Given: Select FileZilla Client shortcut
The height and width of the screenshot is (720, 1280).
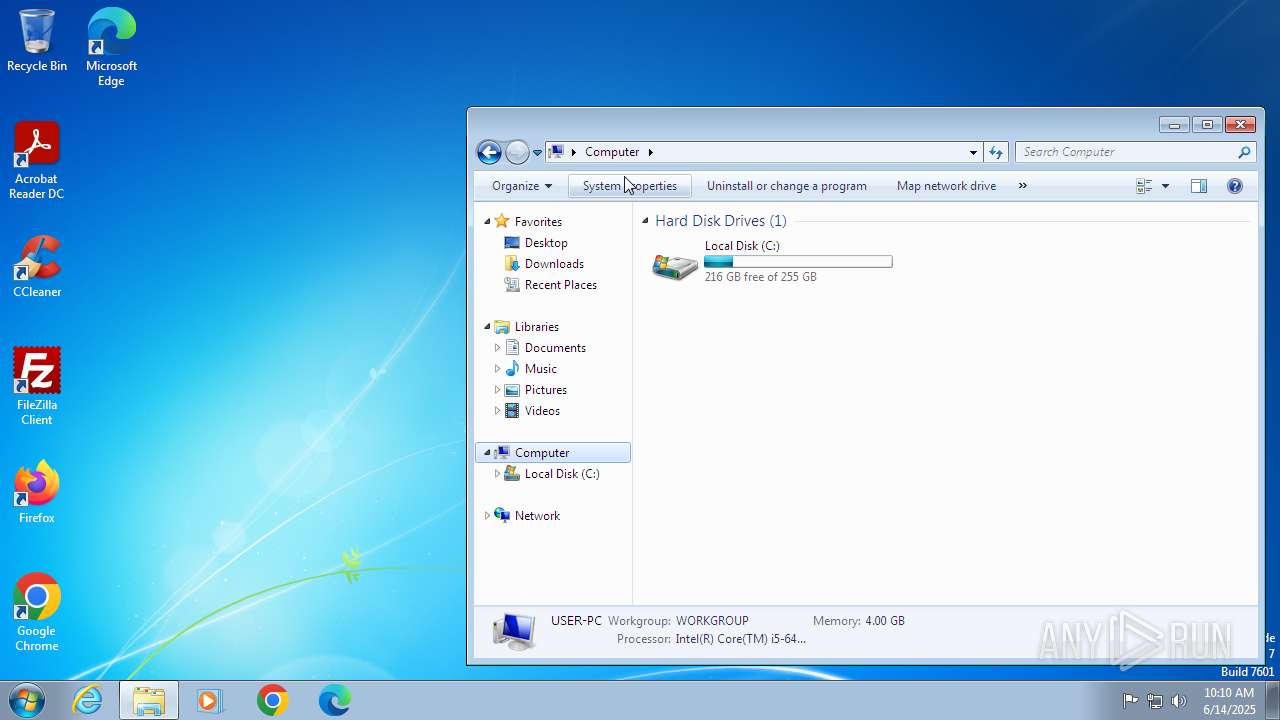Looking at the screenshot, I should tap(37, 387).
